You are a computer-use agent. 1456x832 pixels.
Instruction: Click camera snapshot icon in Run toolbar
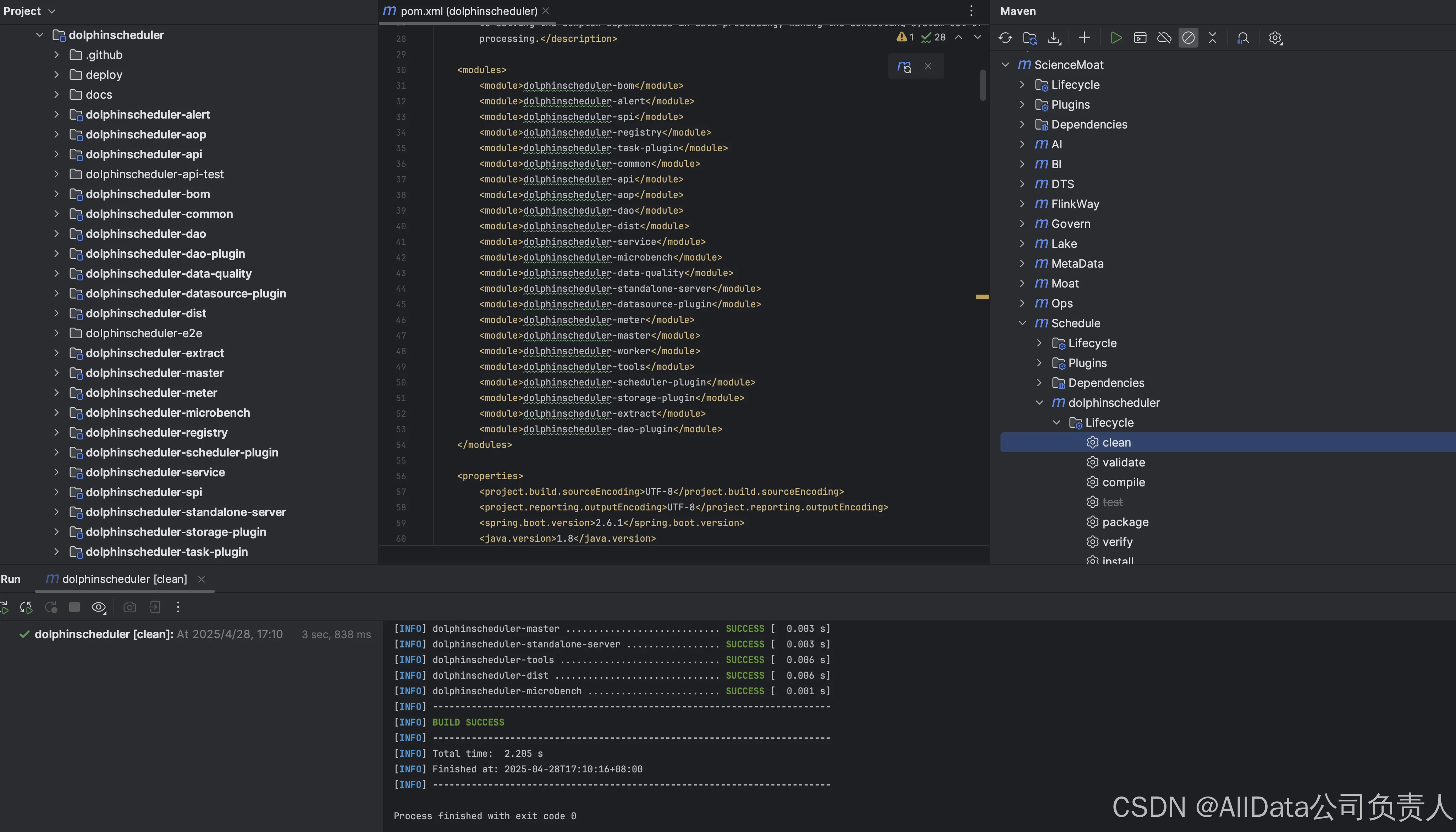click(130, 607)
